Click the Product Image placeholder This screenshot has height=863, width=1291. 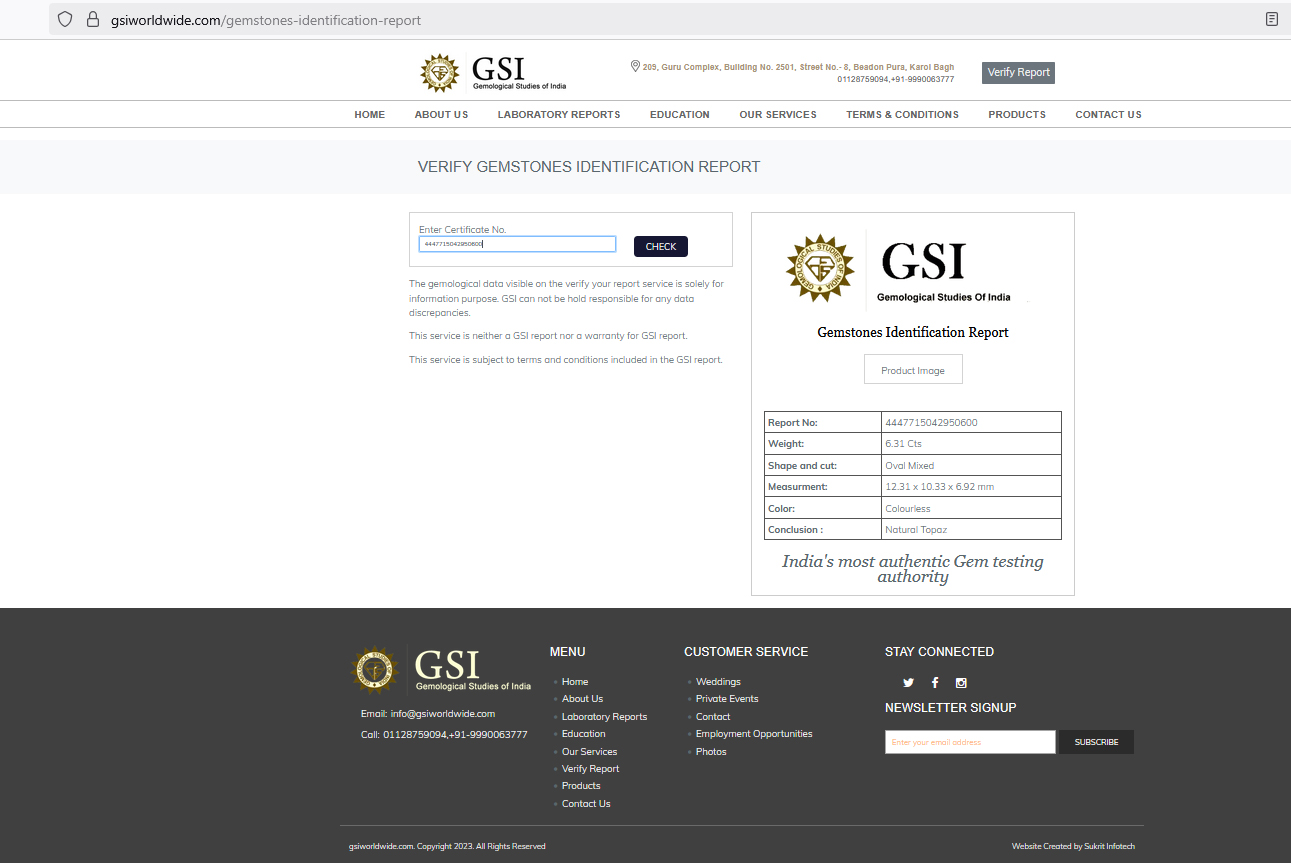coord(913,369)
